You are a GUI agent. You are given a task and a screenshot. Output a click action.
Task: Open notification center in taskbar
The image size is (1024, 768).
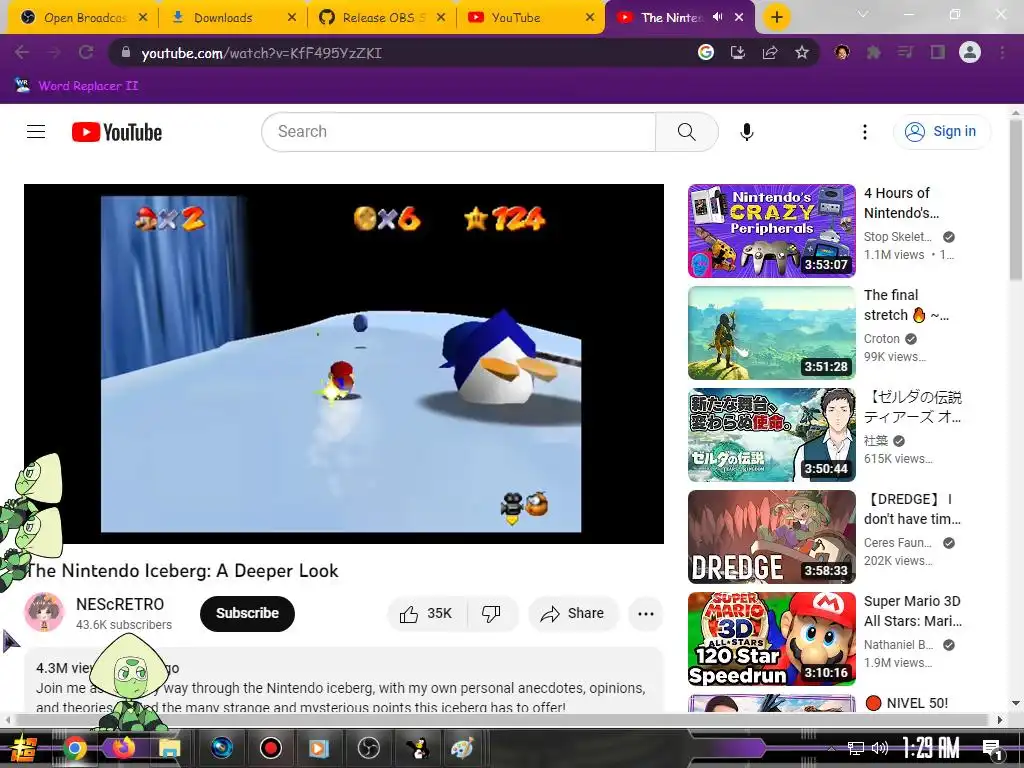[992, 749]
